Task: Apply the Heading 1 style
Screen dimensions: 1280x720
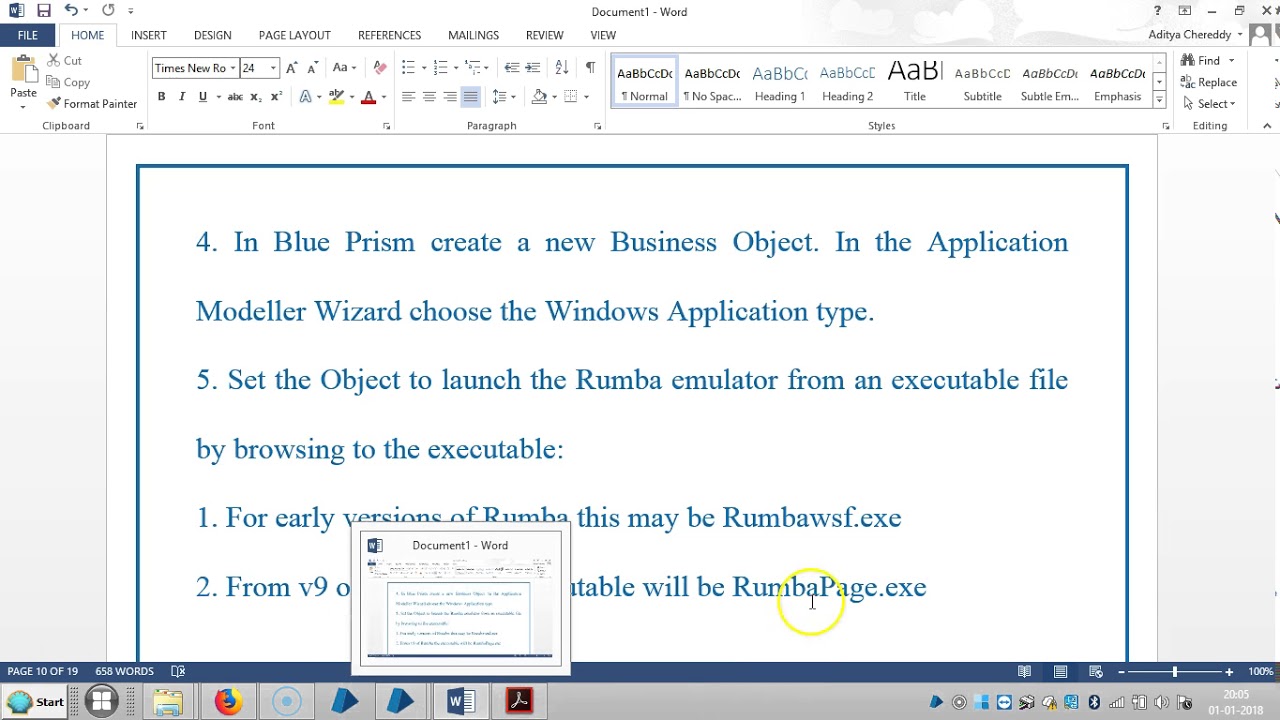Action: 780,83
